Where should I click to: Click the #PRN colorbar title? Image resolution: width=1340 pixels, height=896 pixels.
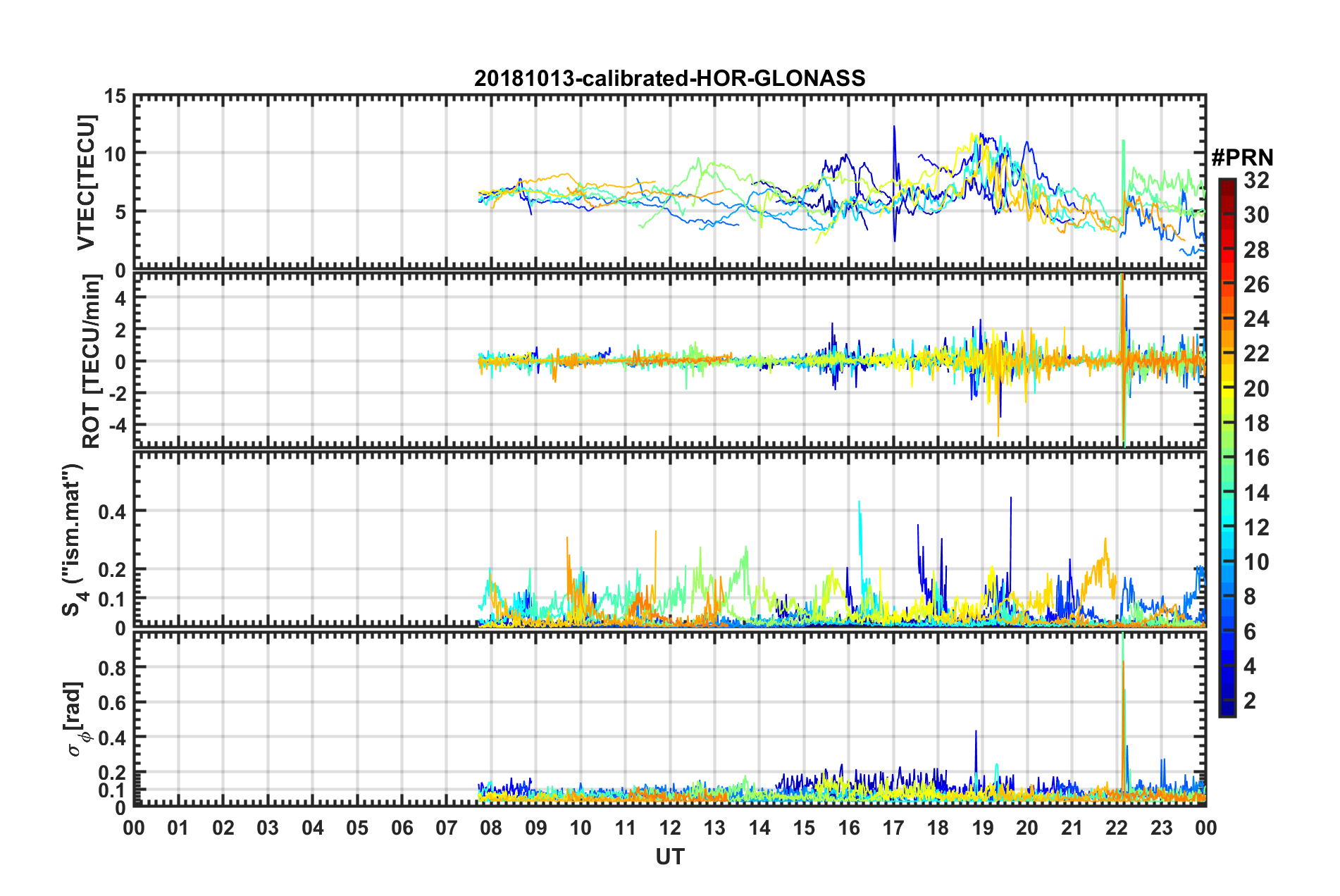click(1243, 158)
